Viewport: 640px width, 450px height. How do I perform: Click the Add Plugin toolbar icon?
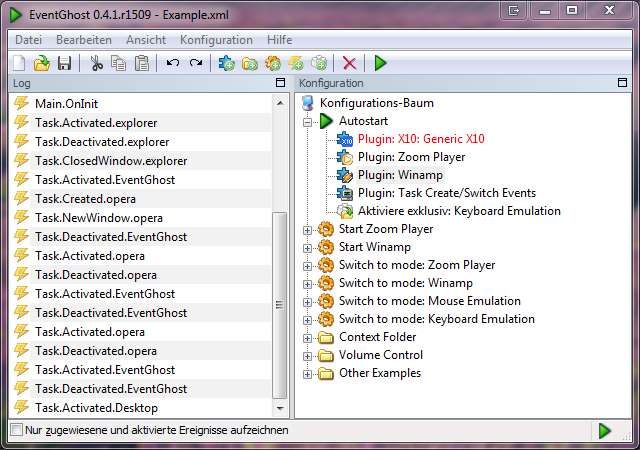227,63
